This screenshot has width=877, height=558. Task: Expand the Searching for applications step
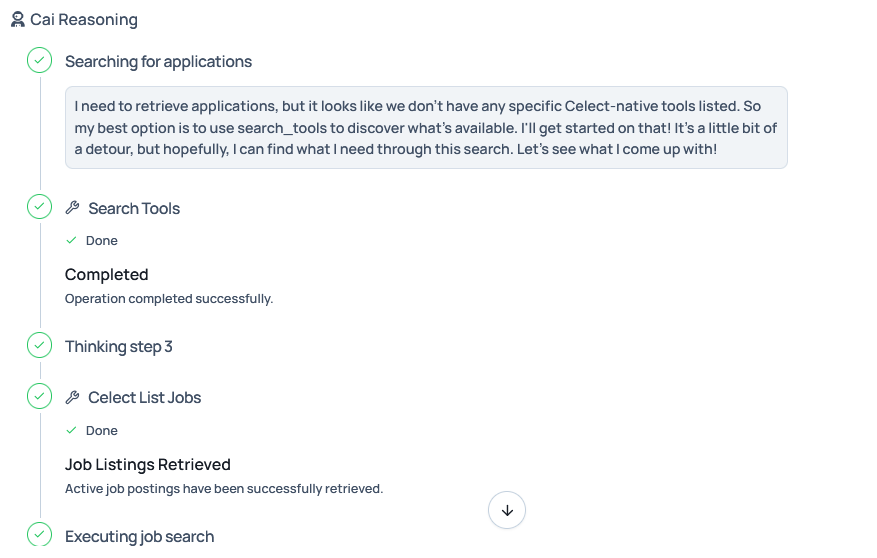click(x=158, y=62)
